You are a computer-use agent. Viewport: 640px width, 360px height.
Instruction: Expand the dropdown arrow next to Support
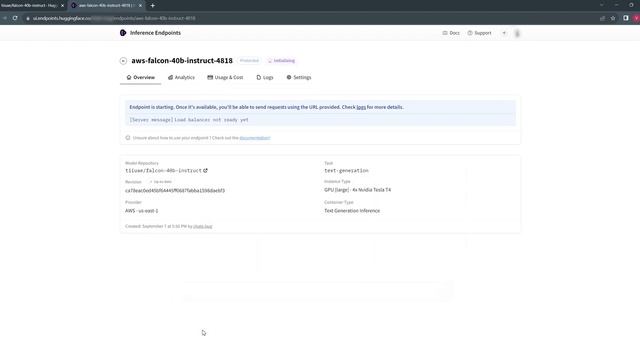[504, 33]
